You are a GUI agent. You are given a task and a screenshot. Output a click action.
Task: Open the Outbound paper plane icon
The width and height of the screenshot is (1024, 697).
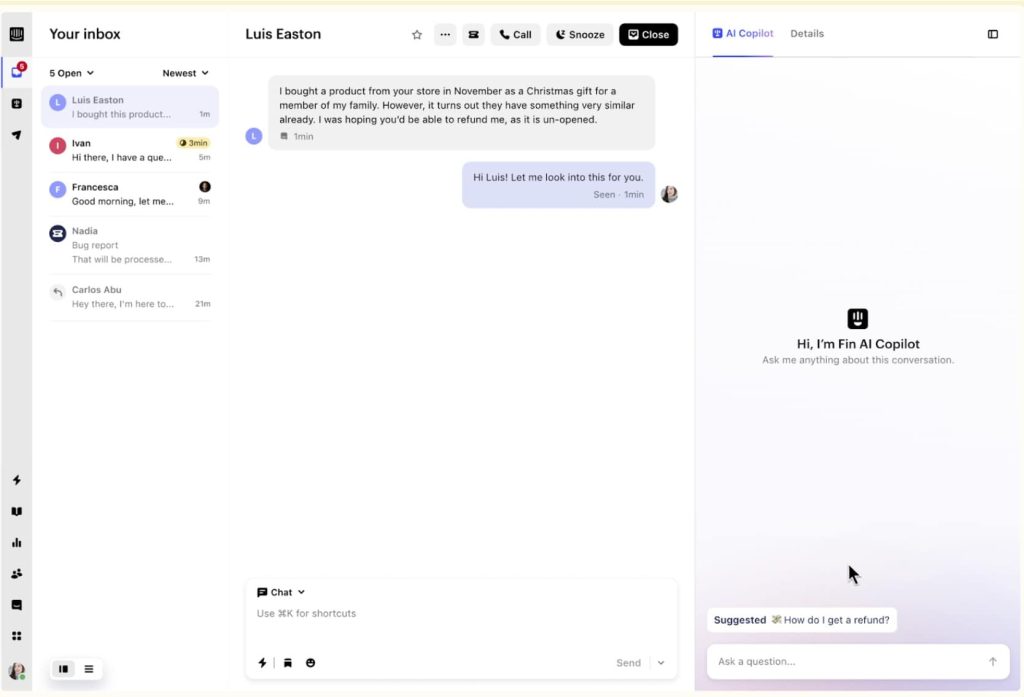click(x=17, y=135)
